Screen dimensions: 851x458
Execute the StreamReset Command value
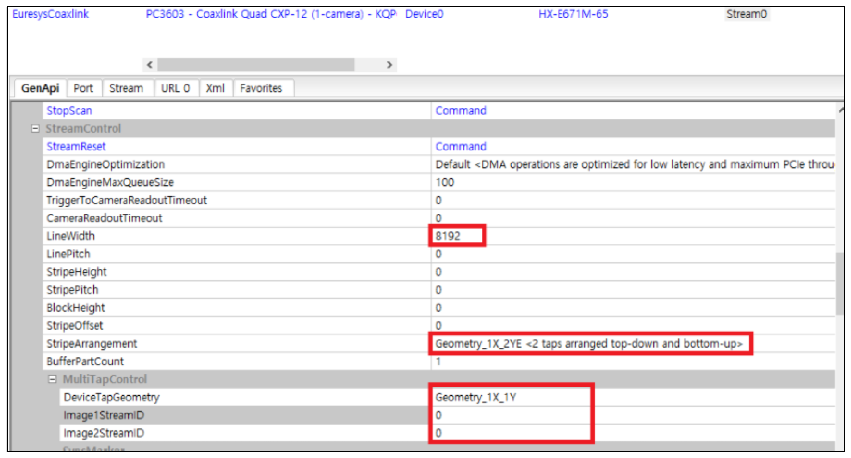coord(461,147)
